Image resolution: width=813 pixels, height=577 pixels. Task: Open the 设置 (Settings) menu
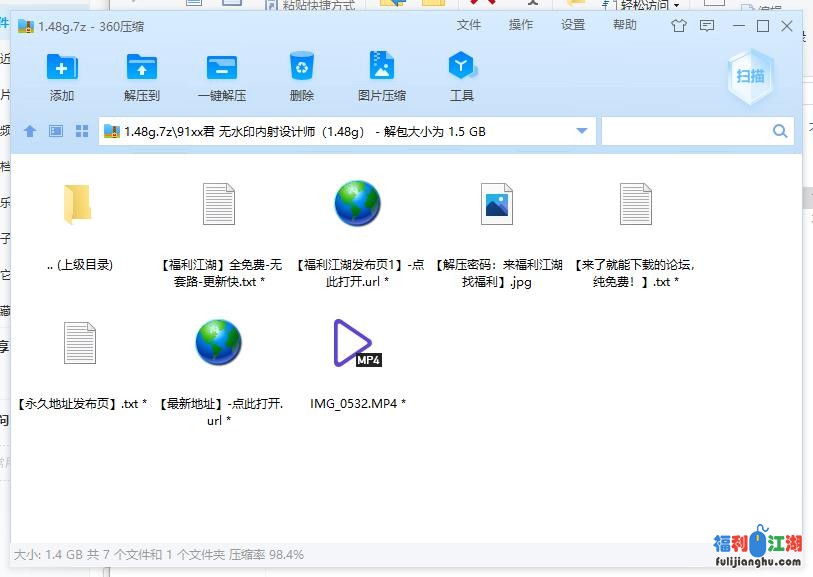coord(572,25)
